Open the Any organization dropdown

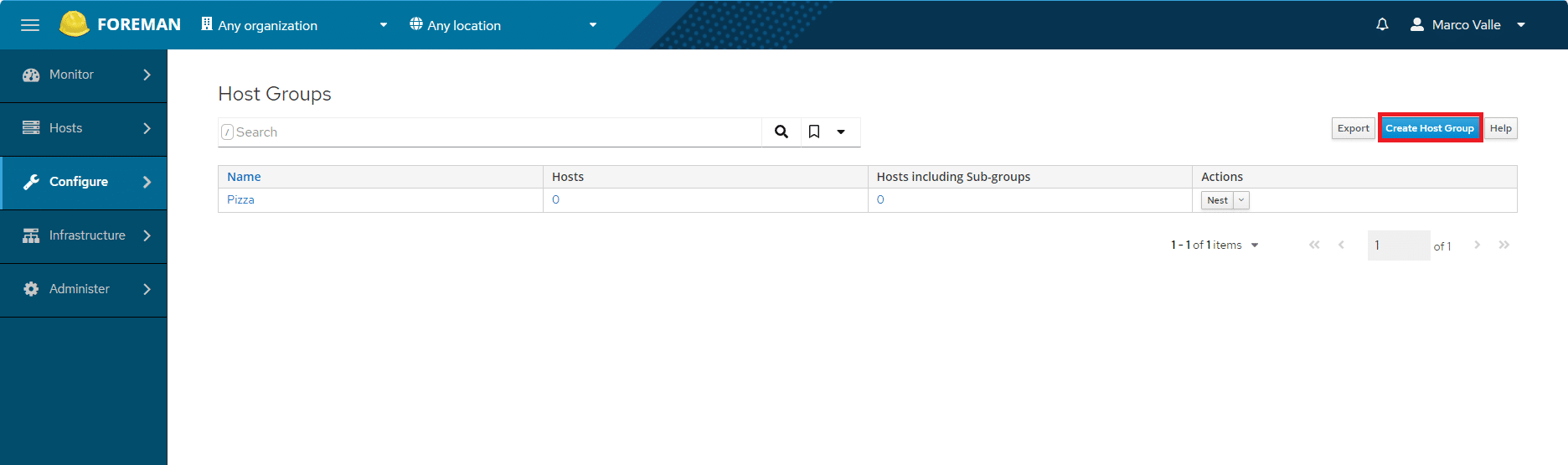294,25
